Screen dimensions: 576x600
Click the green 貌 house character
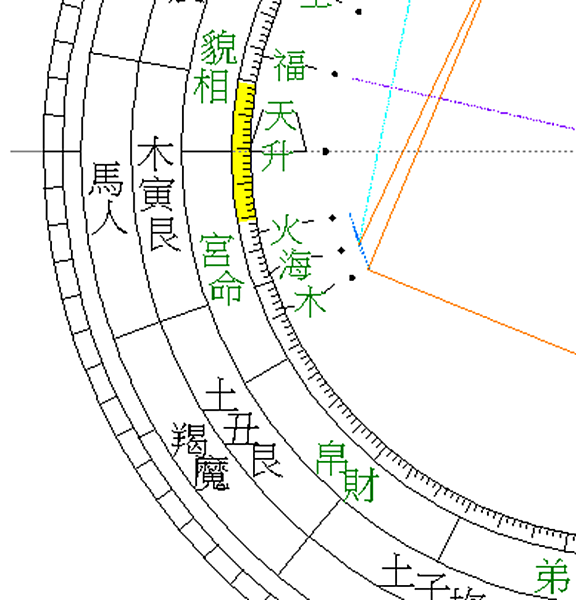[x=219, y=49]
